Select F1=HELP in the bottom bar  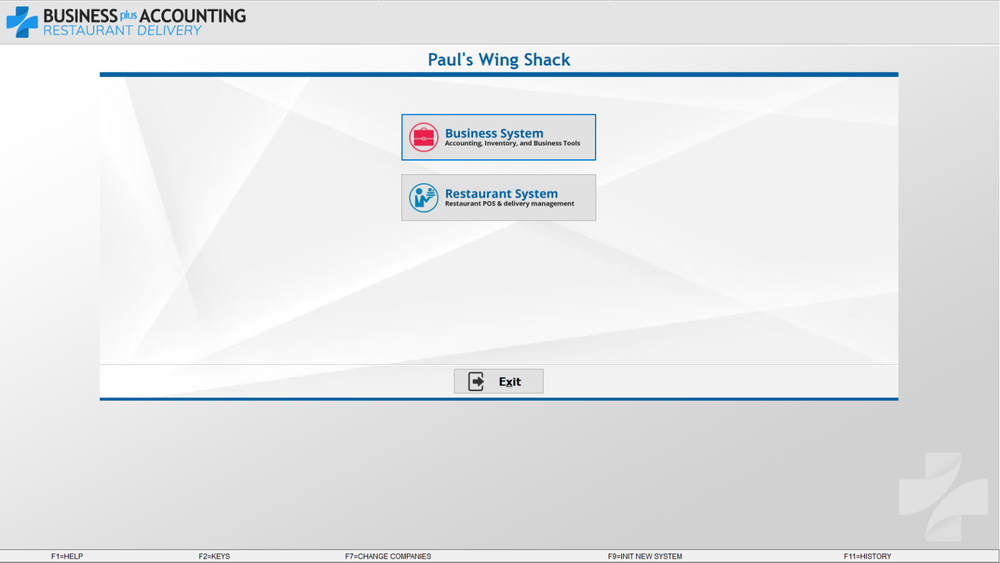click(x=67, y=556)
